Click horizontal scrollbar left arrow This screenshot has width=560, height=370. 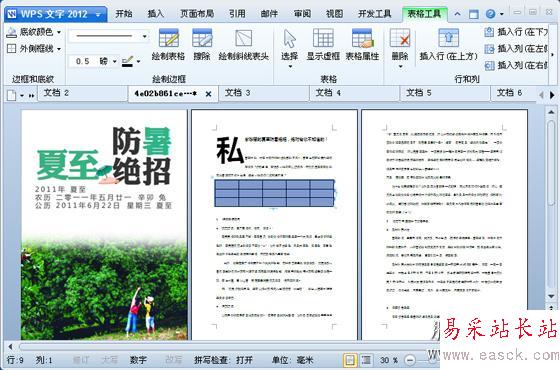(x=10, y=347)
